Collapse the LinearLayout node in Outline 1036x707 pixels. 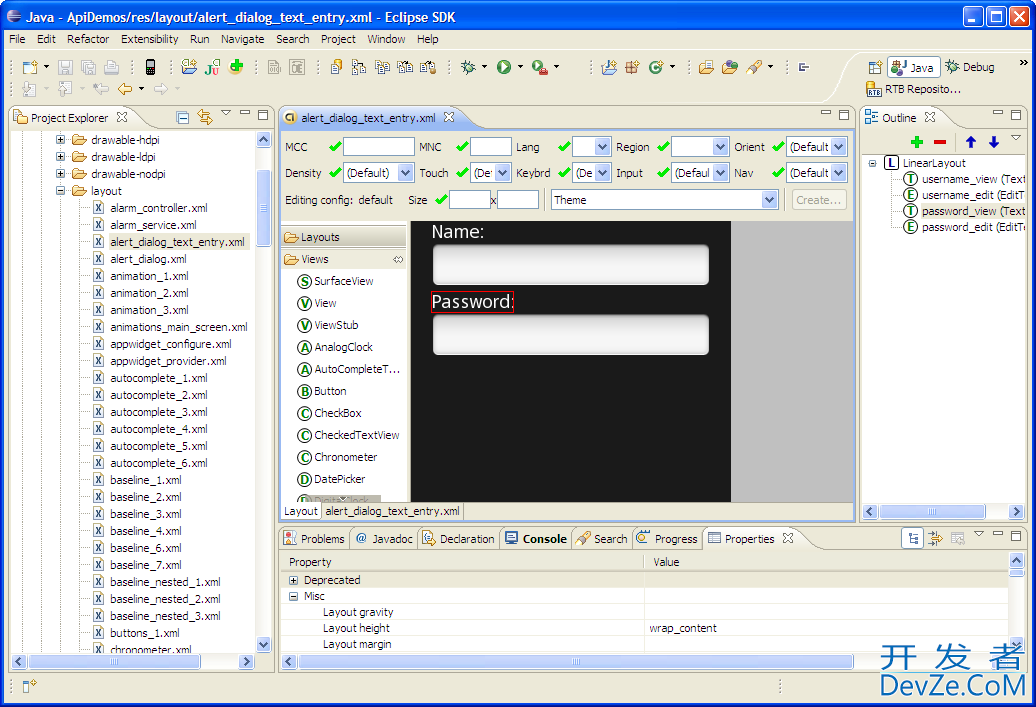coord(872,163)
